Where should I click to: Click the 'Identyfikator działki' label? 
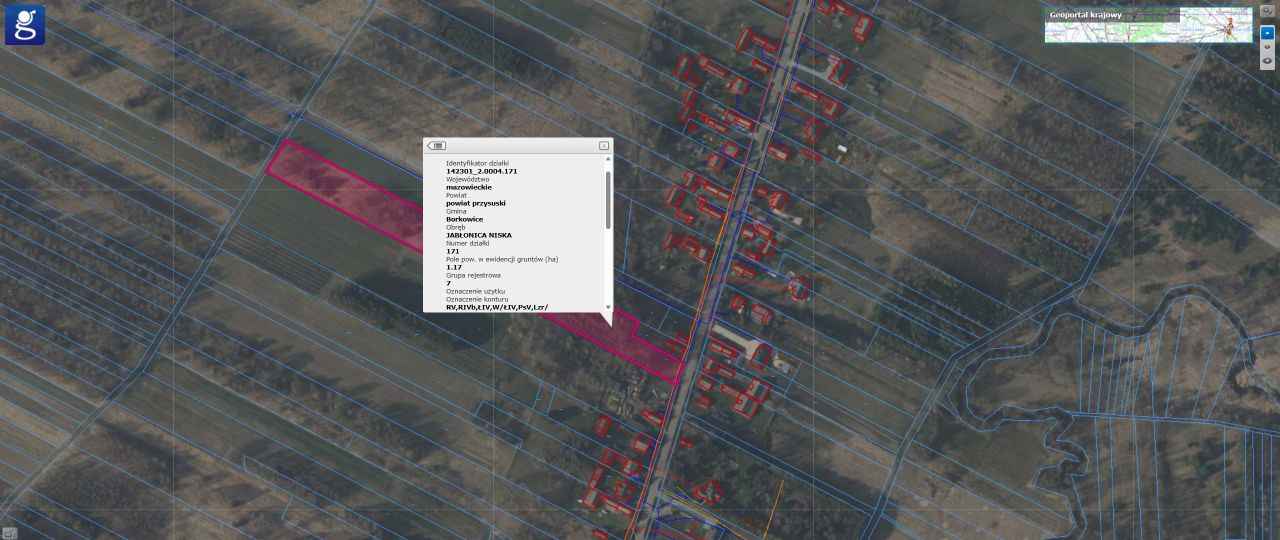tap(477, 162)
